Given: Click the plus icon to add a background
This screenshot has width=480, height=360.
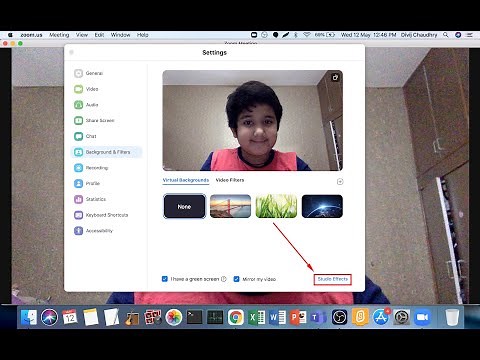Looking at the screenshot, I should pyautogui.click(x=340, y=182).
